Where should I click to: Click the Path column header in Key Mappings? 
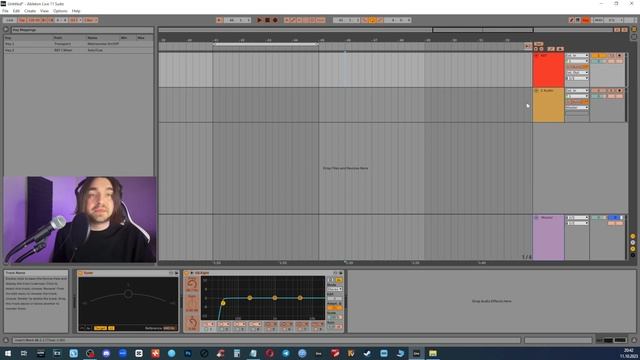tap(58, 38)
